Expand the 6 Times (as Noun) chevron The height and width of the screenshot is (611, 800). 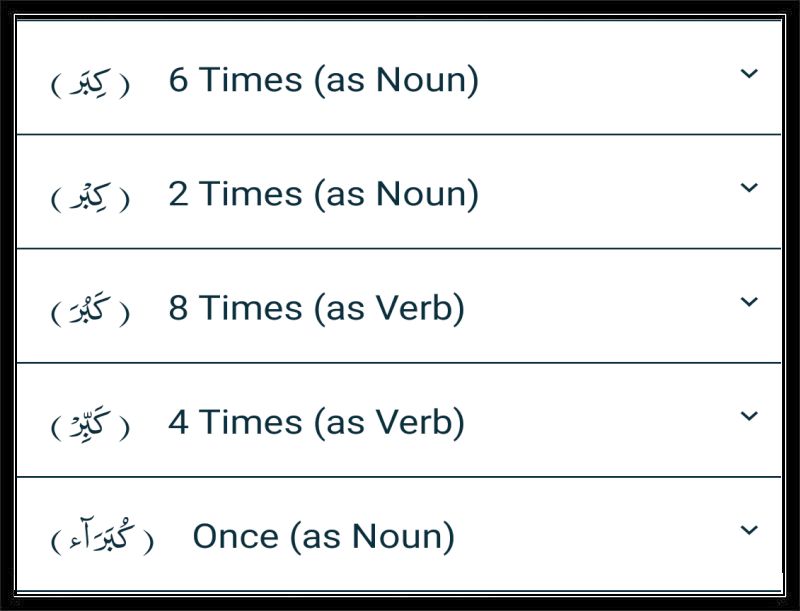tap(748, 74)
